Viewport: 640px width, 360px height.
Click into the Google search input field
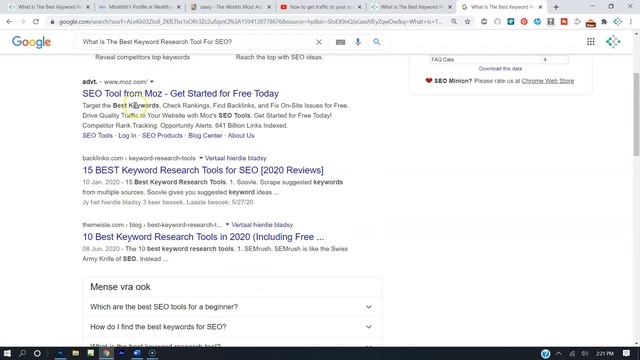(196, 42)
